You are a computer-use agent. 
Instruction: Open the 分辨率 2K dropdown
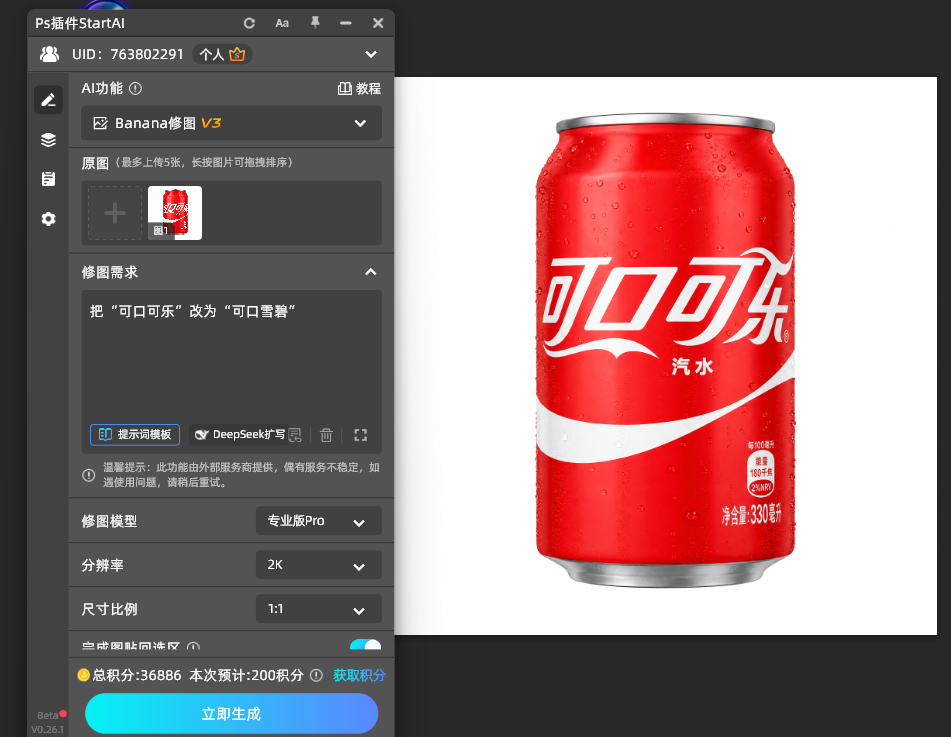coord(318,565)
